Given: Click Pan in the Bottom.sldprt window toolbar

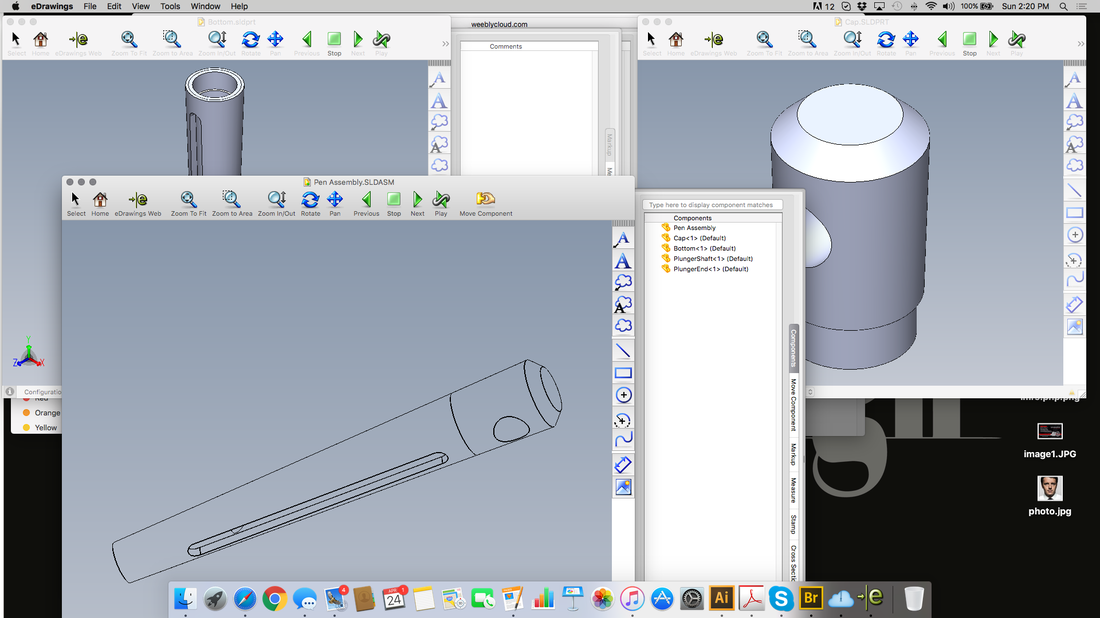Looking at the screenshot, I should [x=275, y=43].
